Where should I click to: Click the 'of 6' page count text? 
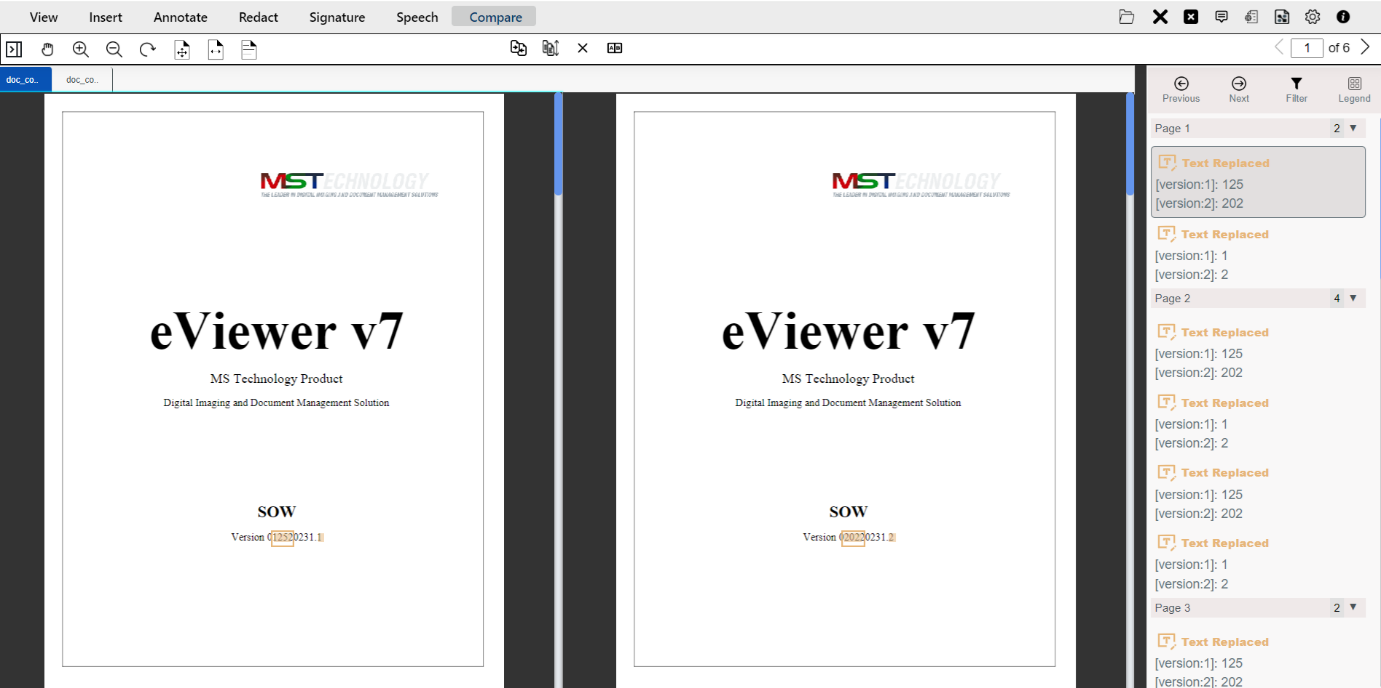(1339, 48)
